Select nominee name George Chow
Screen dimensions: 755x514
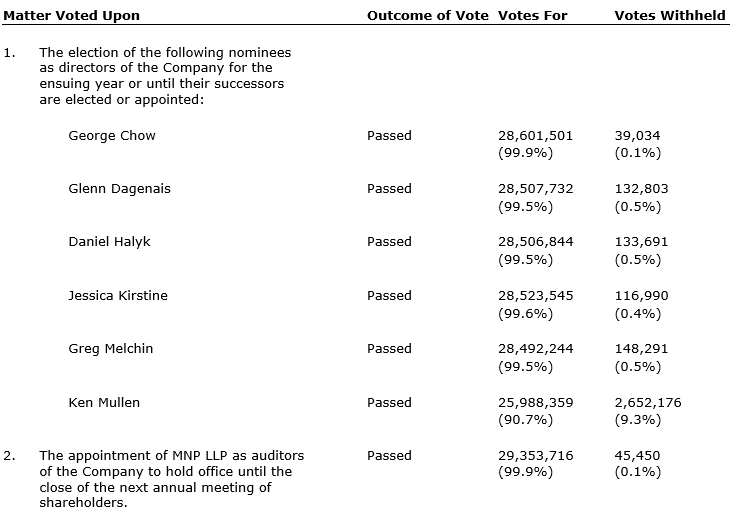[112, 135]
